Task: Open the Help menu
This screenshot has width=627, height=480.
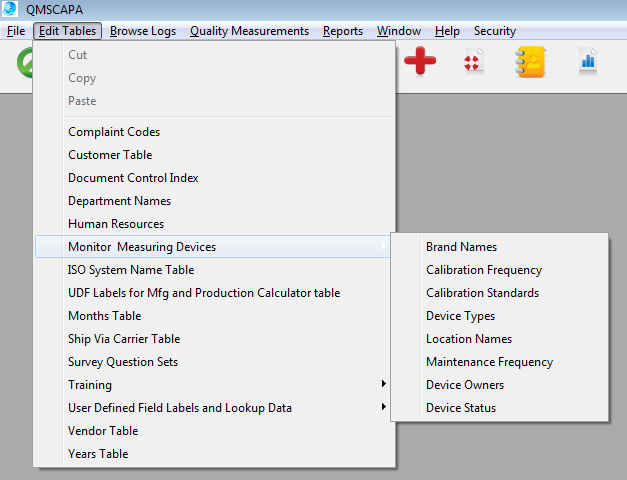Action: click(x=447, y=31)
